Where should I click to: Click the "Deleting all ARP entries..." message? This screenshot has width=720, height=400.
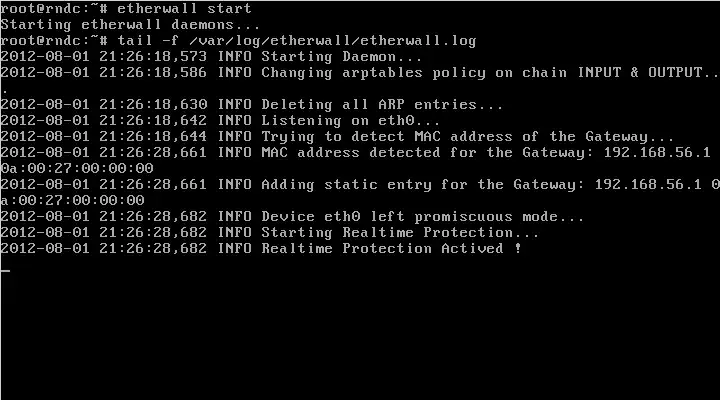(380, 105)
